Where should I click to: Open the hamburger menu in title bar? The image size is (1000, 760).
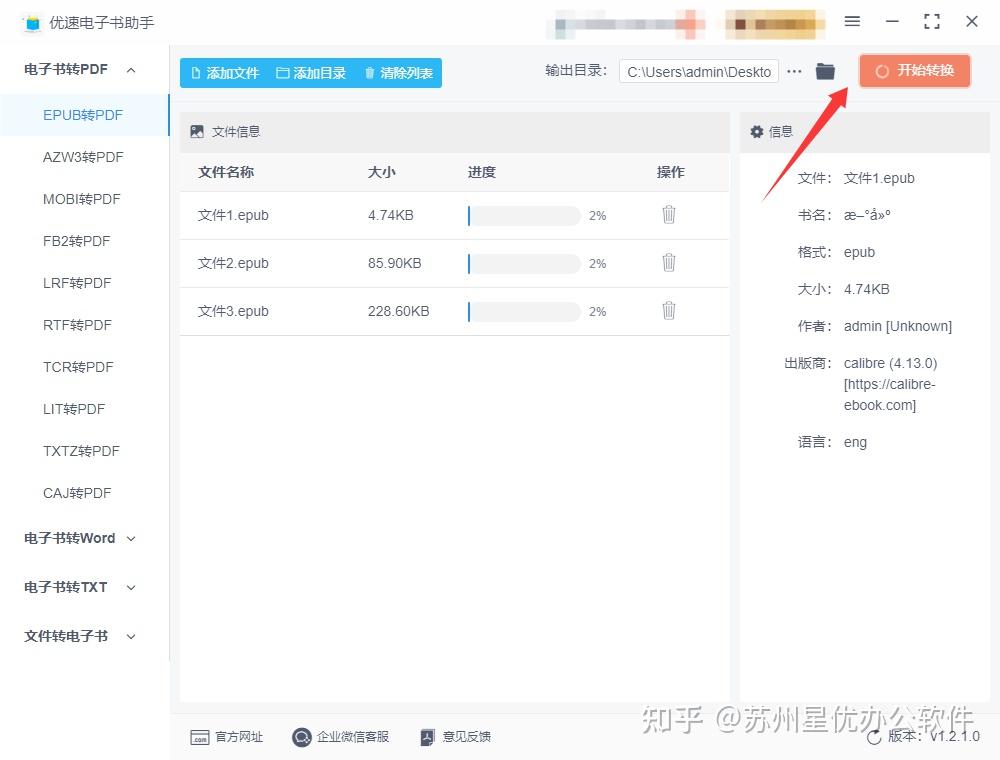click(x=852, y=22)
